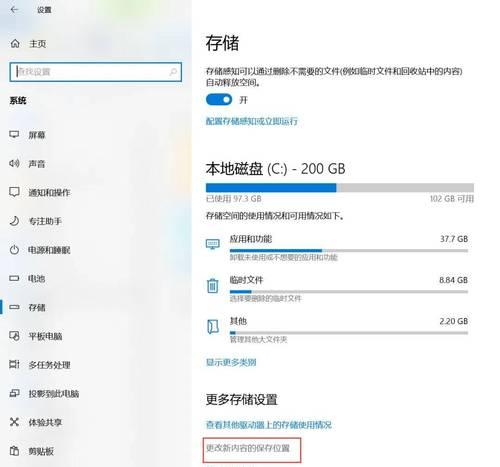This screenshot has width=500, height=467.
Task: Click the 专注助手 moon icon
Action: coord(14,221)
